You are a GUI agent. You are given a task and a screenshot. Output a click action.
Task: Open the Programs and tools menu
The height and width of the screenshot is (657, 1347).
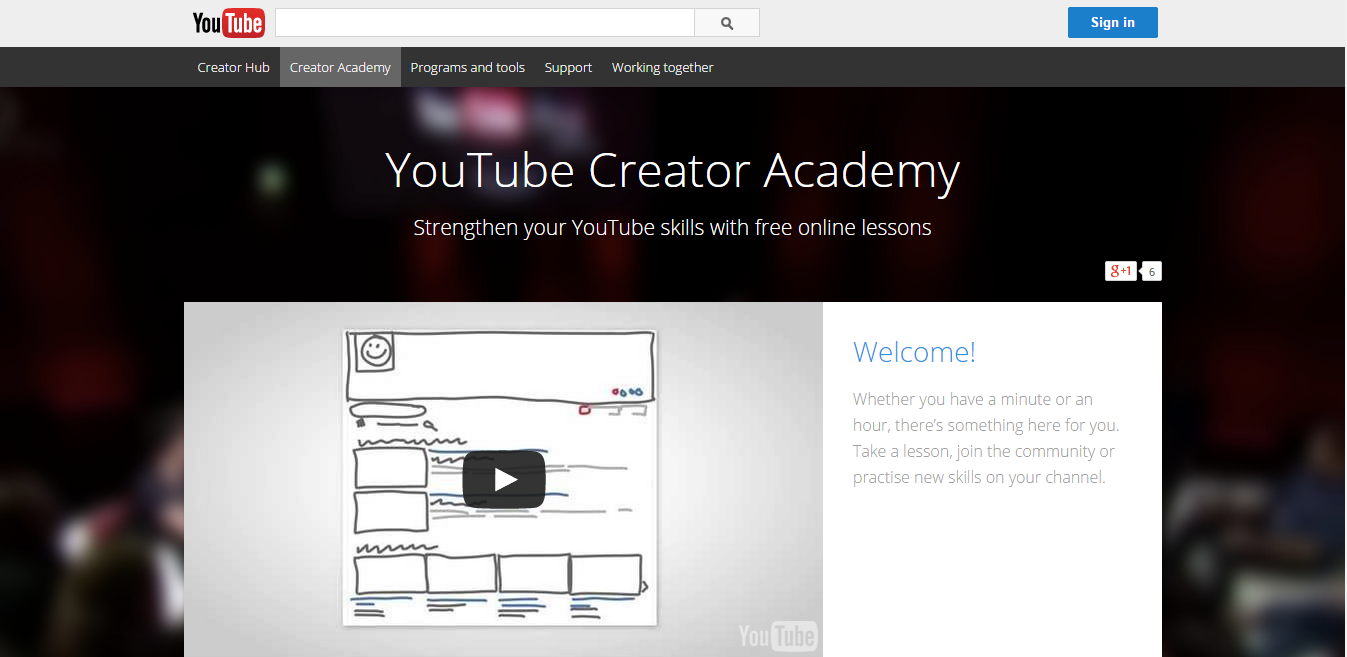point(467,67)
